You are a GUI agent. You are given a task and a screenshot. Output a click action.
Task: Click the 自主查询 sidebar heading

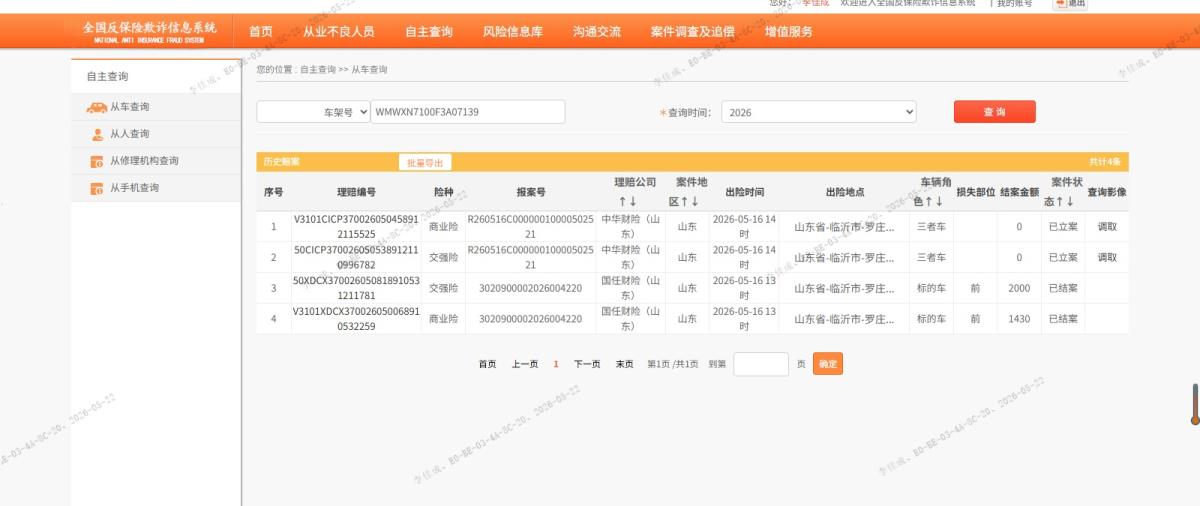point(107,77)
